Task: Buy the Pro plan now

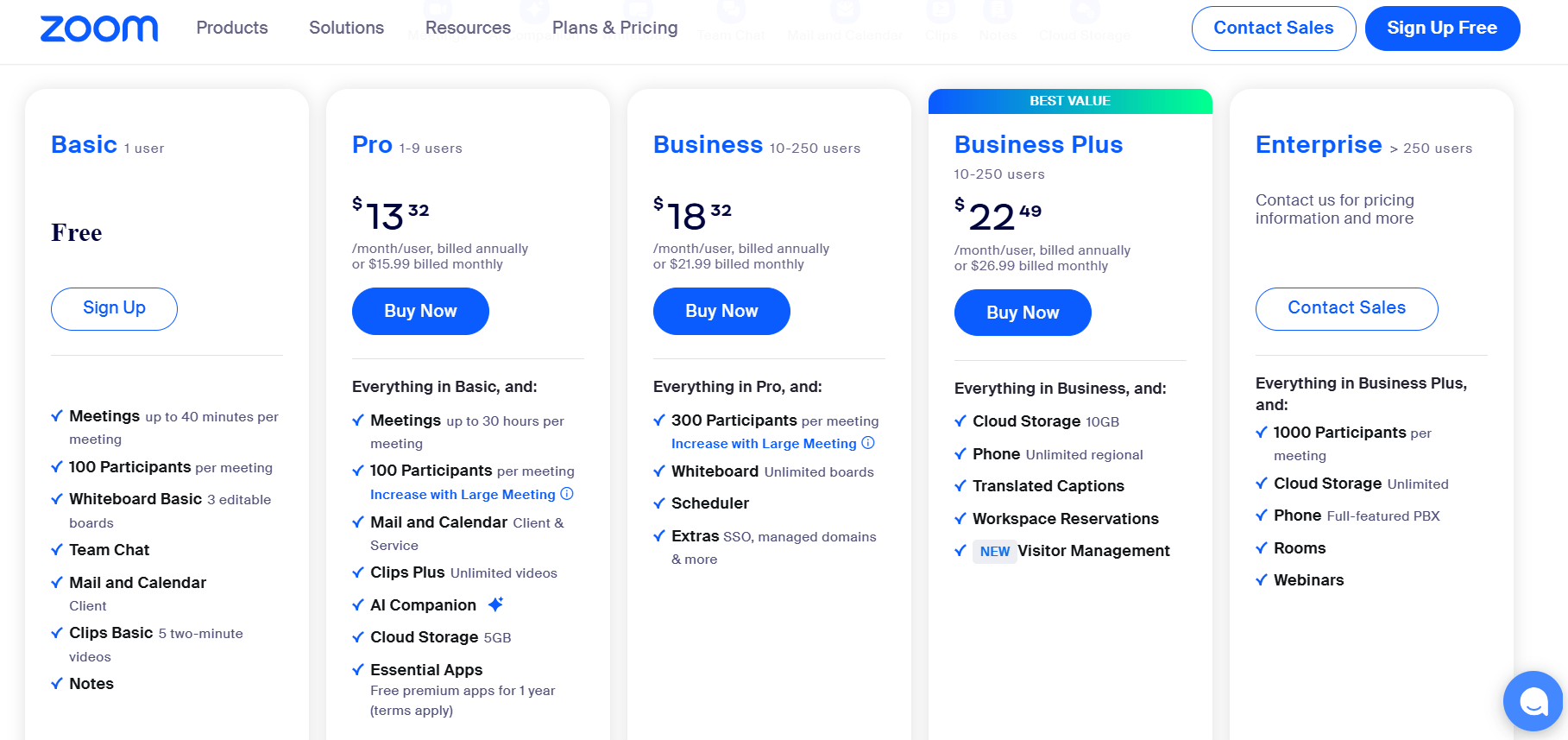Action: pyautogui.click(x=420, y=311)
